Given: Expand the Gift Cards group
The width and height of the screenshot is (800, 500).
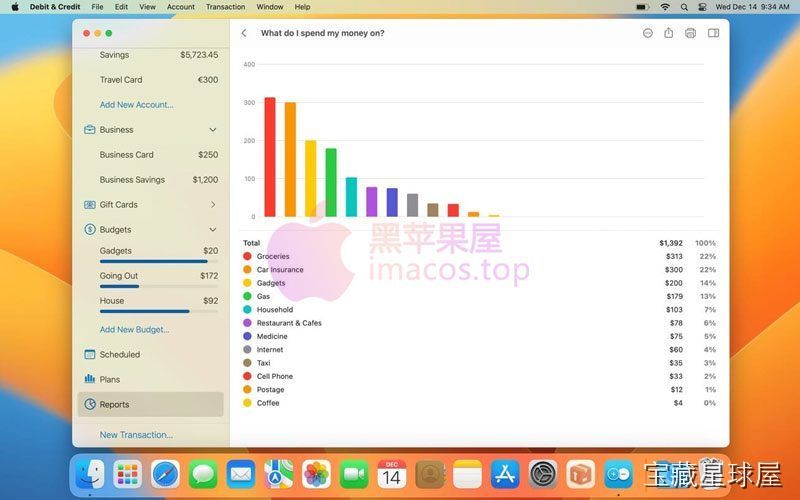Looking at the screenshot, I should (213, 205).
